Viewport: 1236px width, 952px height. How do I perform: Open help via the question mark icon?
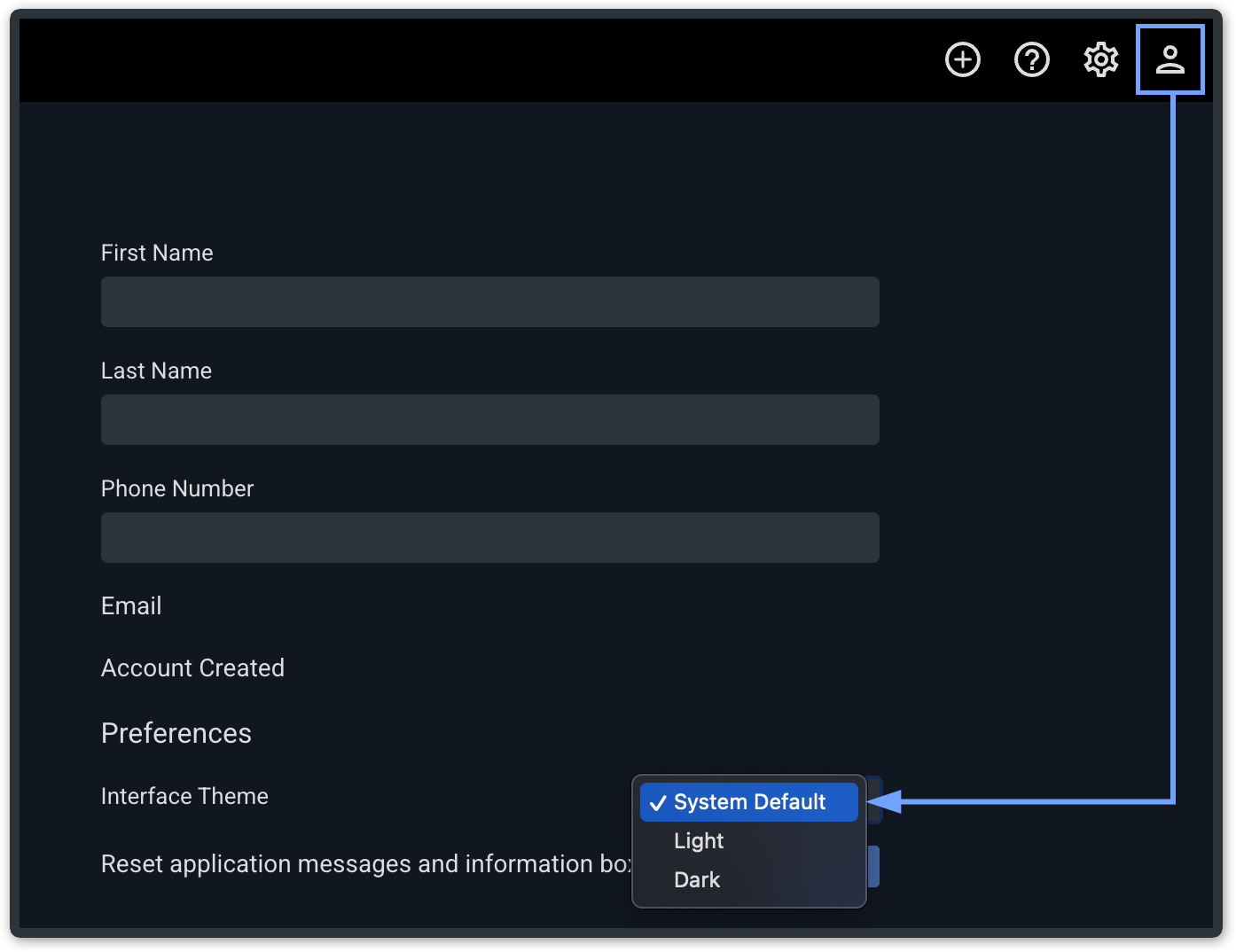tap(1031, 60)
